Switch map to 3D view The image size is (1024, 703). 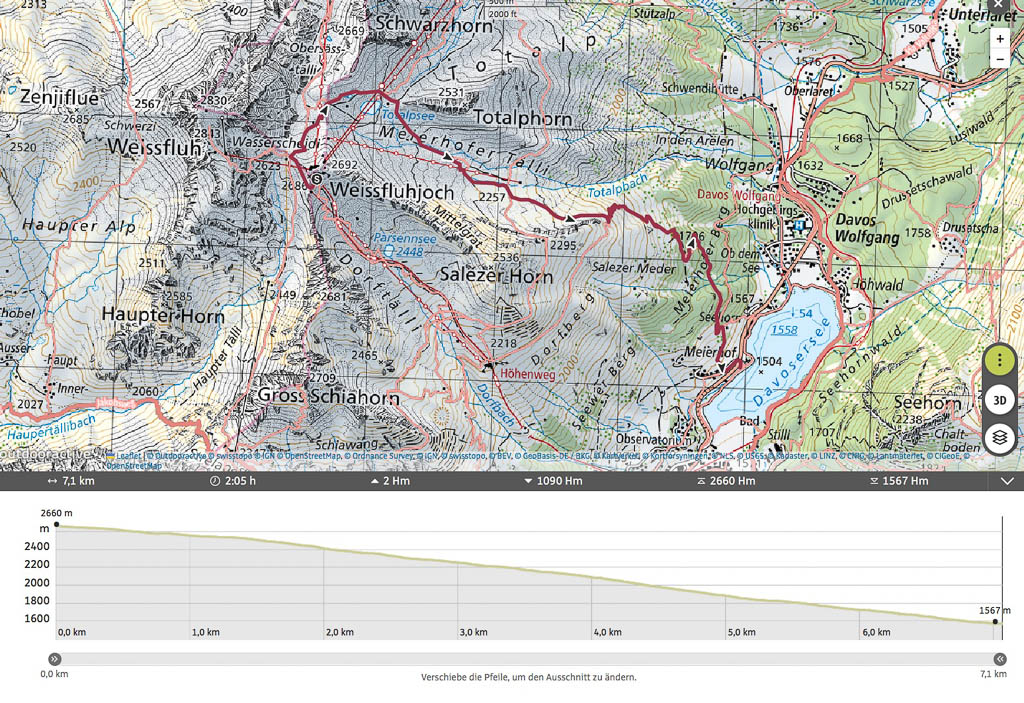click(1000, 400)
